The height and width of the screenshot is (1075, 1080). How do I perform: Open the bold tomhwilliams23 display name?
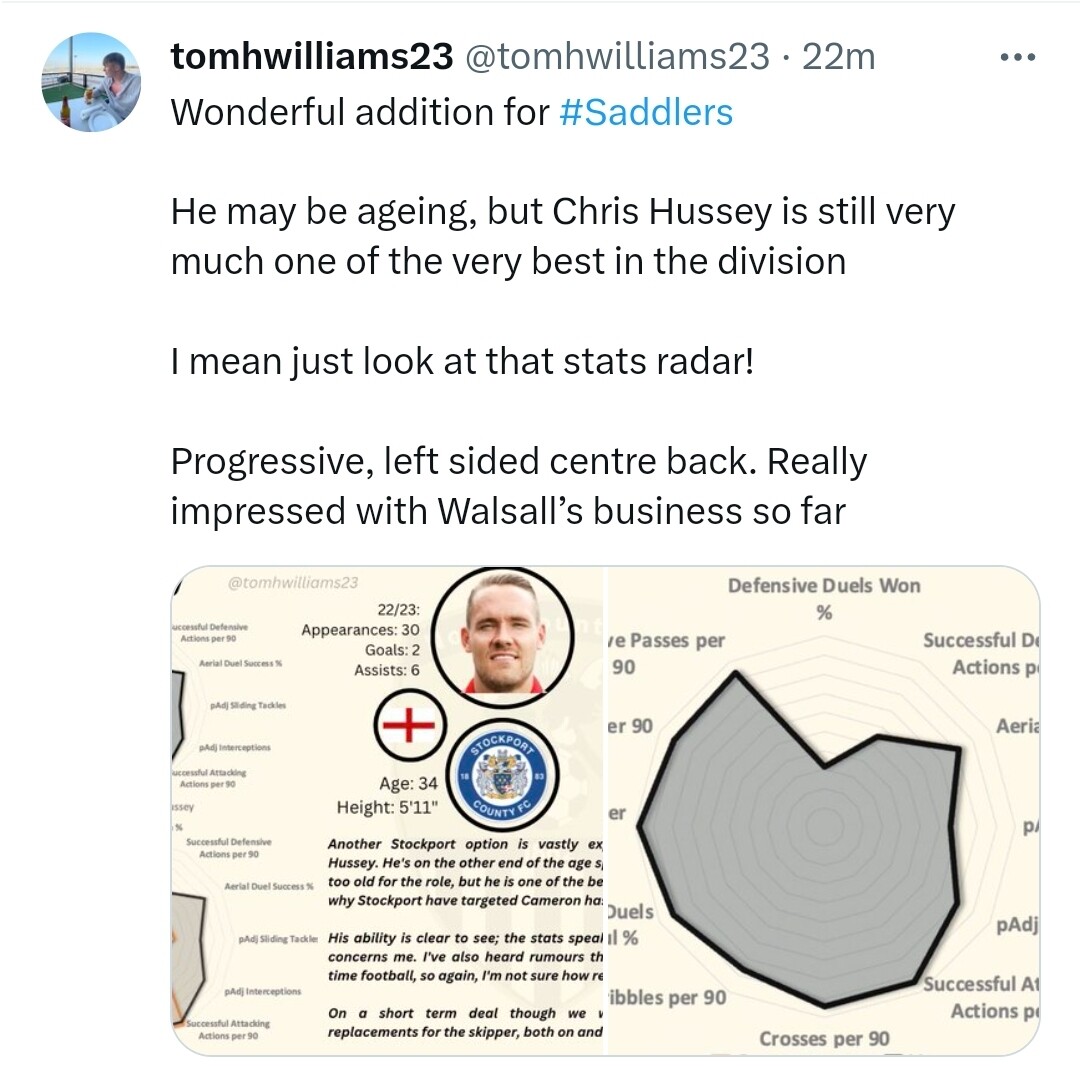tap(312, 56)
